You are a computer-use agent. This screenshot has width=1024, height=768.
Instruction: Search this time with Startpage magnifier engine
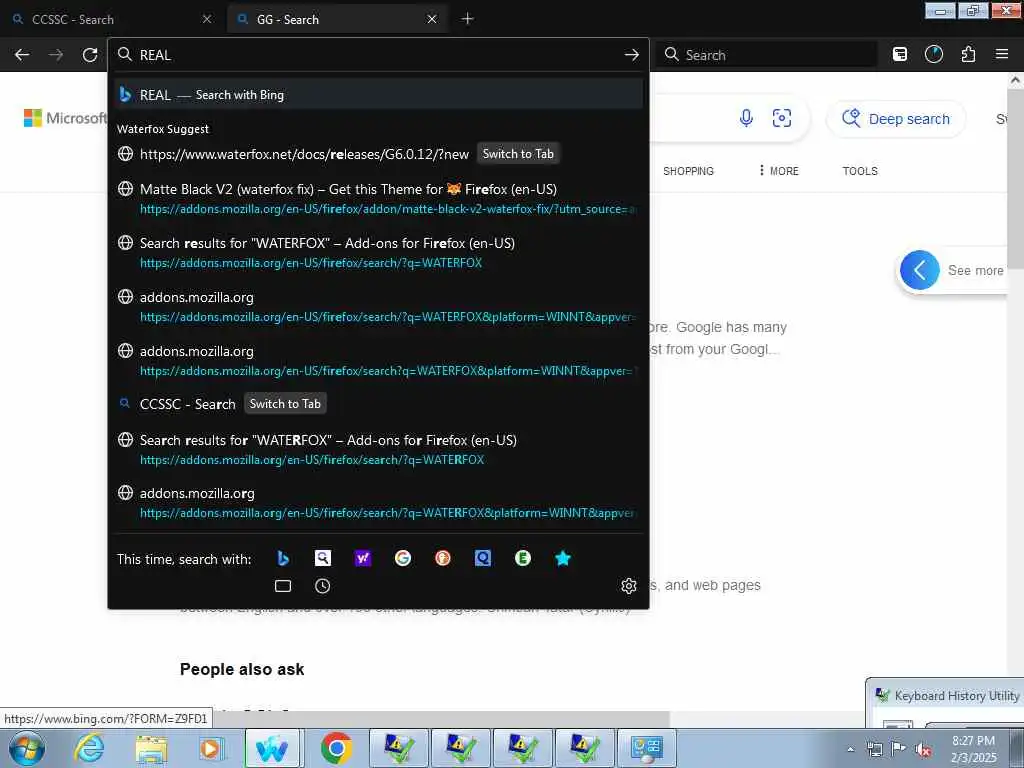323,558
